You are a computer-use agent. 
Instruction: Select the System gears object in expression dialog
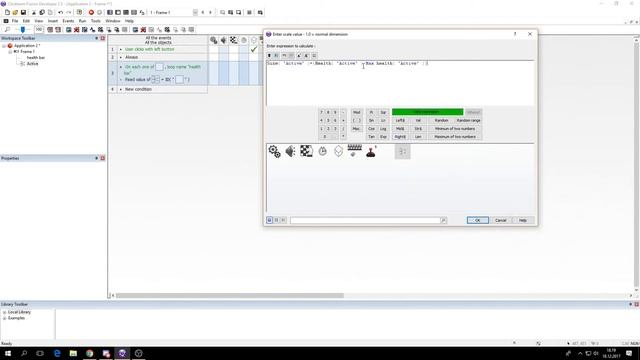274,151
